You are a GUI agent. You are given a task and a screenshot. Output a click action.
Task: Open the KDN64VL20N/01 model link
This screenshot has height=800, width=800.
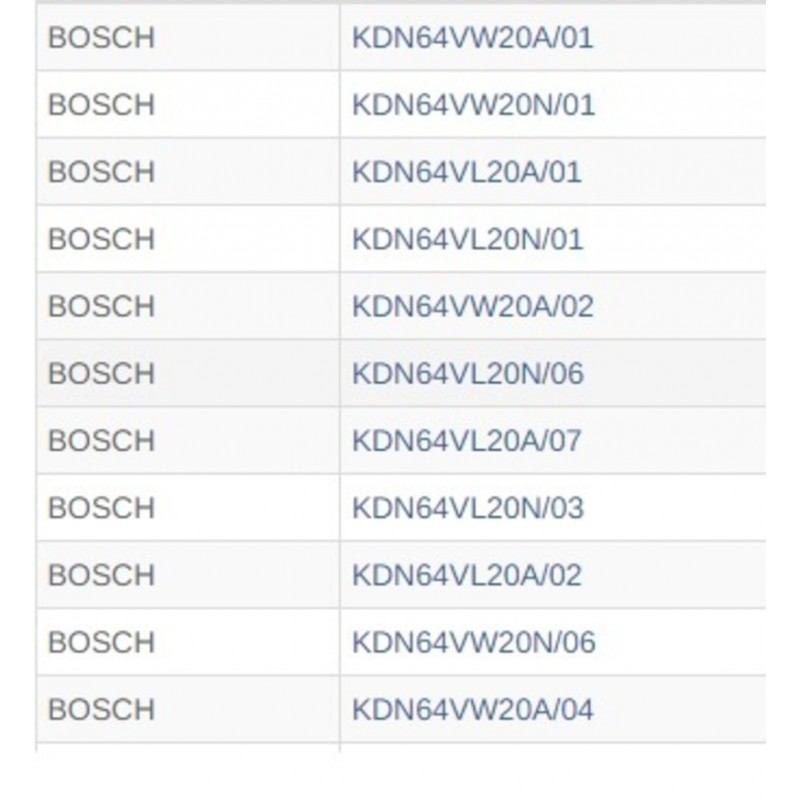[x=467, y=239]
